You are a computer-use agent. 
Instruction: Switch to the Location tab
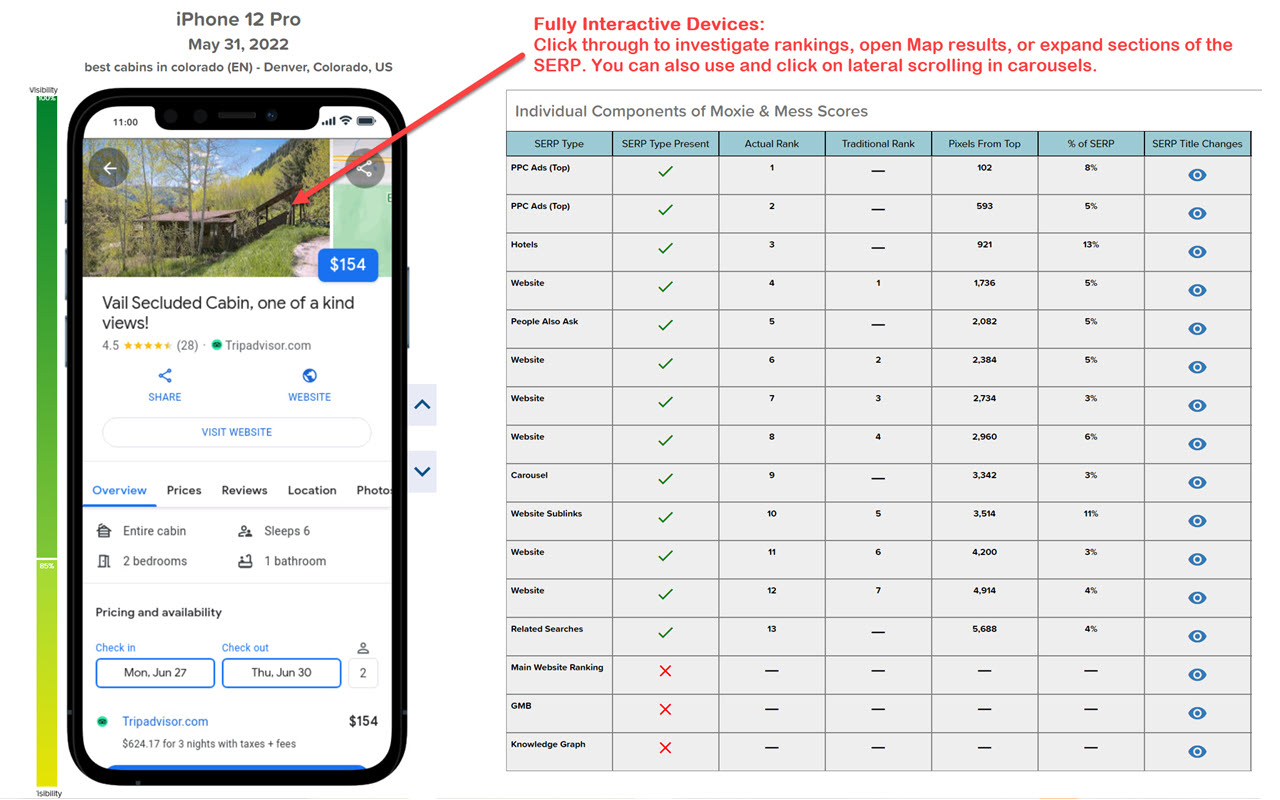(x=312, y=490)
